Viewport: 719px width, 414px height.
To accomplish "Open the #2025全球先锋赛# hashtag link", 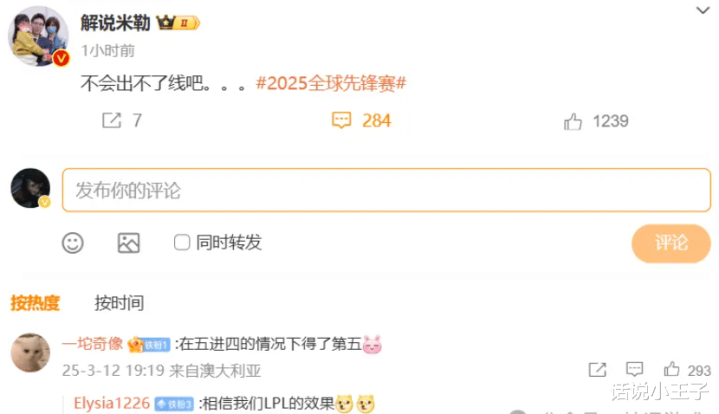I will pyautogui.click(x=331, y=83).
